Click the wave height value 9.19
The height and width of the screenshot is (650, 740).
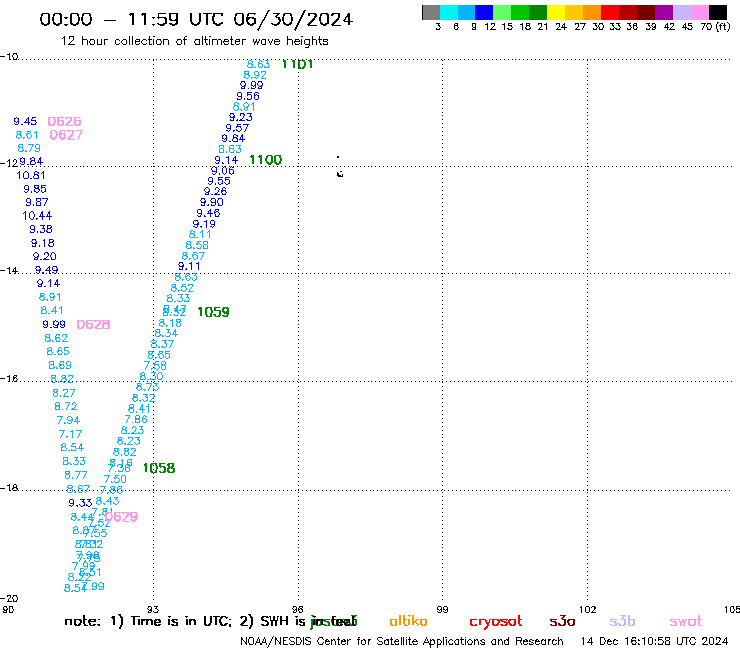(x=204, y=224)
